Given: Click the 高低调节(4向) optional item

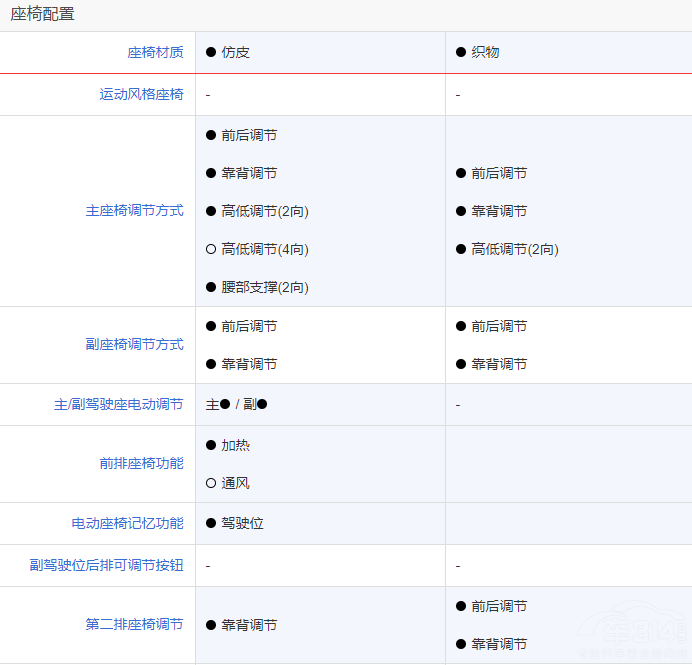Looking at the screenshot, I should (265, 249).
